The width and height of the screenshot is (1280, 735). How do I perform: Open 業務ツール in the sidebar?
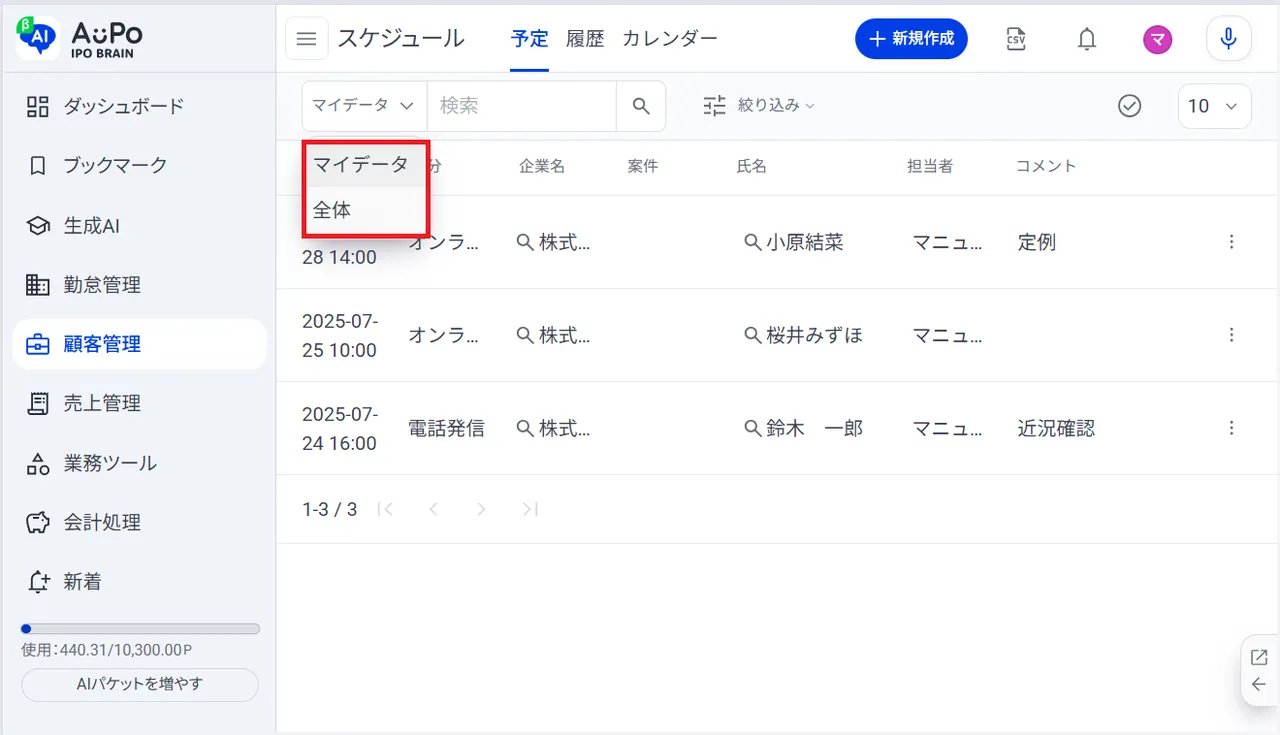click(139, 463)
